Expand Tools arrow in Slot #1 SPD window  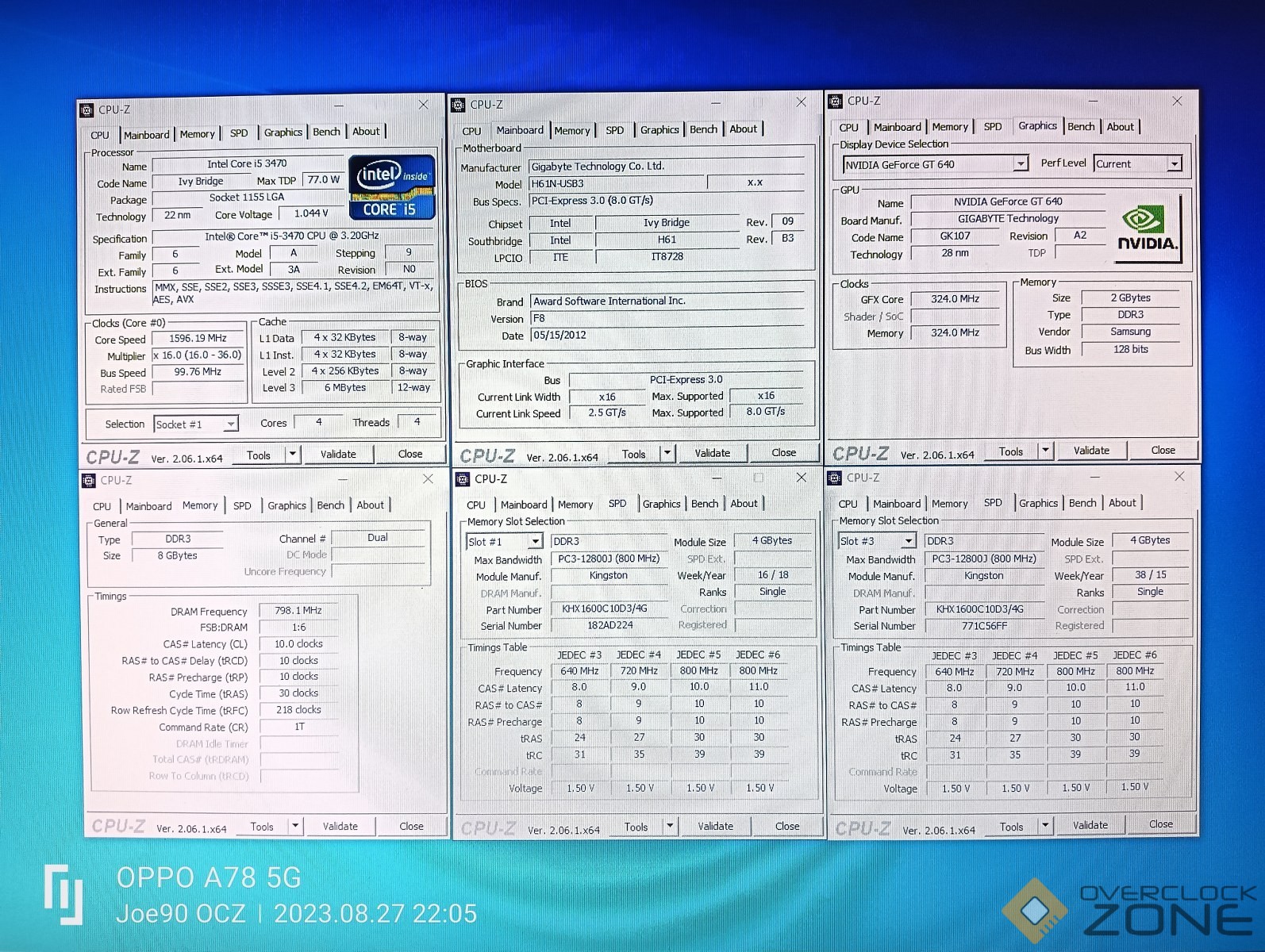670,826
